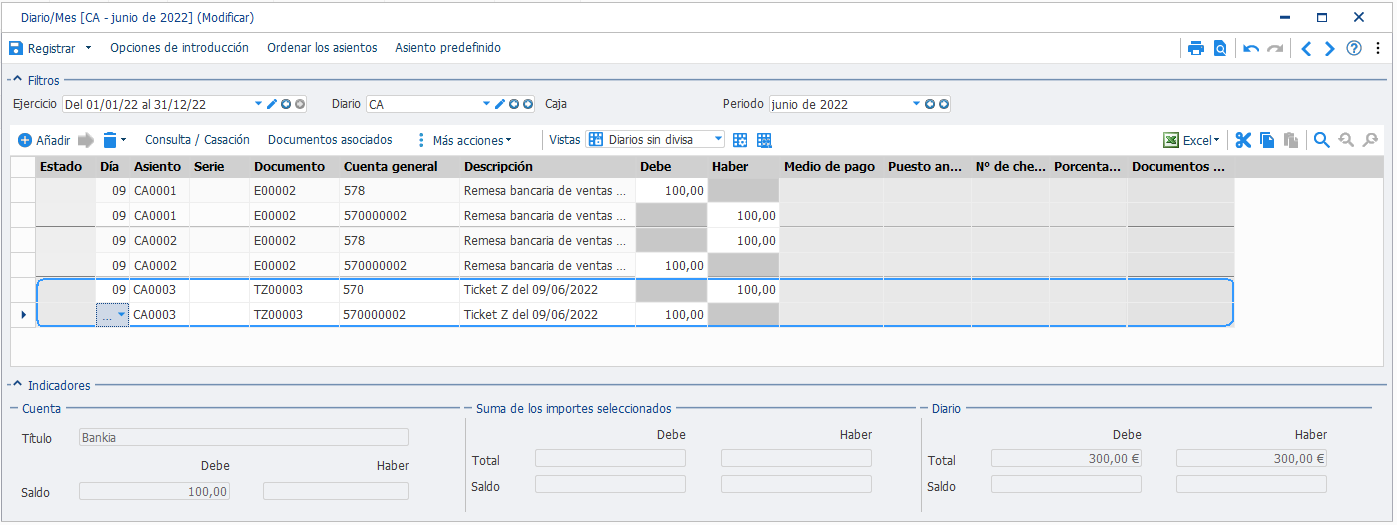Click the undo arrow icon

pyautogui.click(x=1251, y=48)
